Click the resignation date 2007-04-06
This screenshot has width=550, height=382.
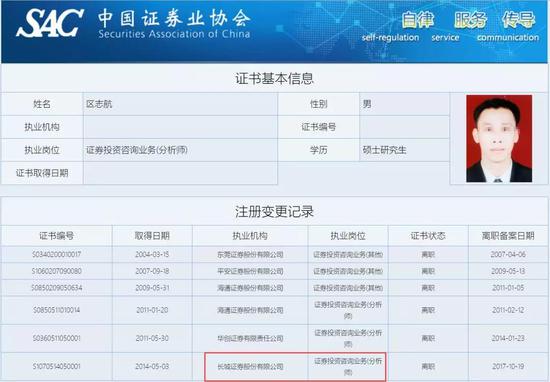[508, 254]
